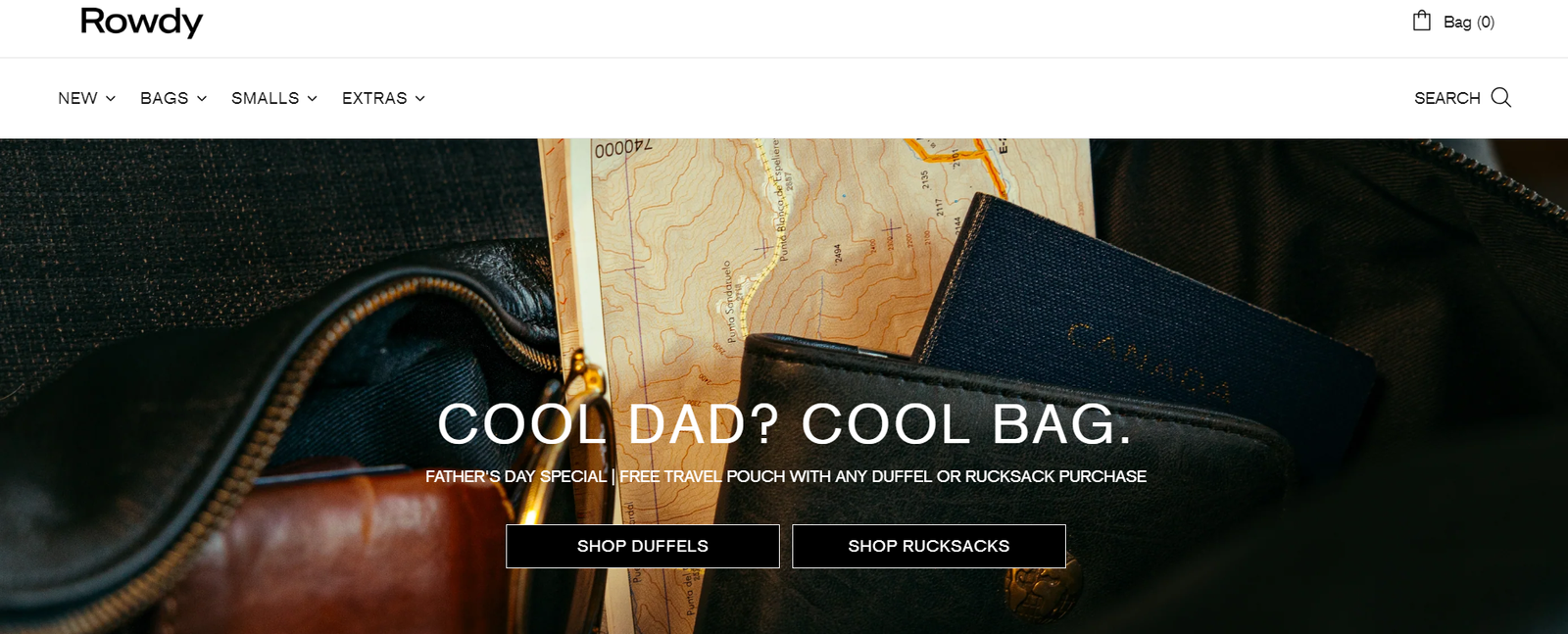Viewport: 1568px width, 634px height.
Task: Click the search magnifying glass icon
Action: pyautogui.click(x=1501, y=97)
